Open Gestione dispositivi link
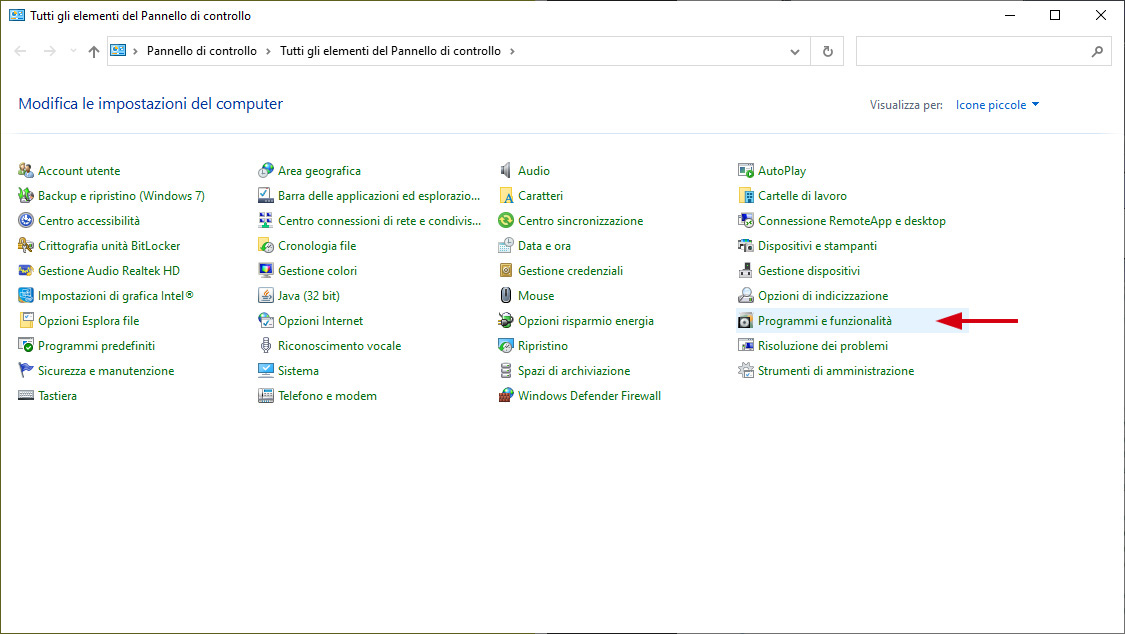 (x=809, y=271)
